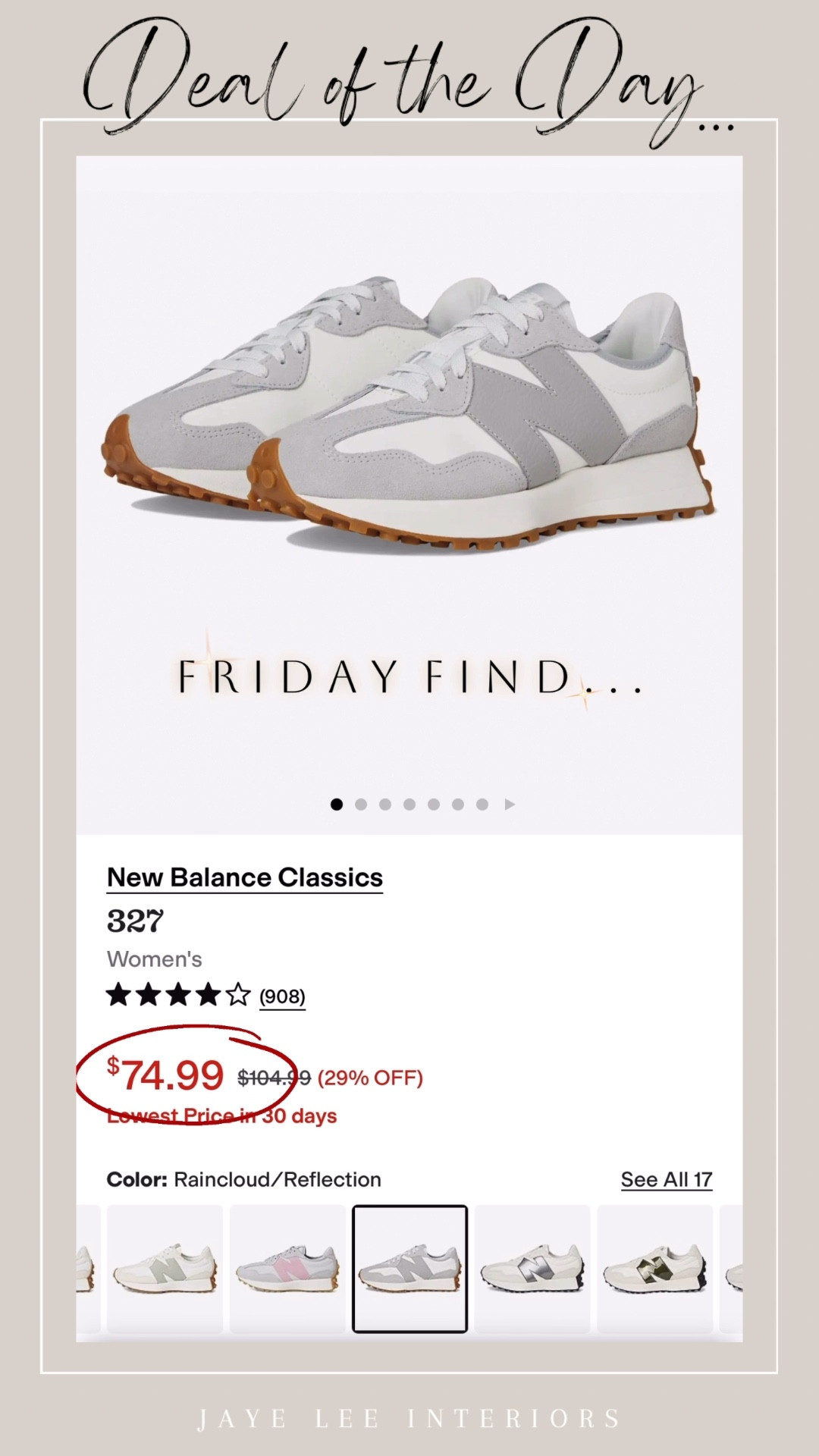Select the second carousel dot

click(x=361, y=805)
